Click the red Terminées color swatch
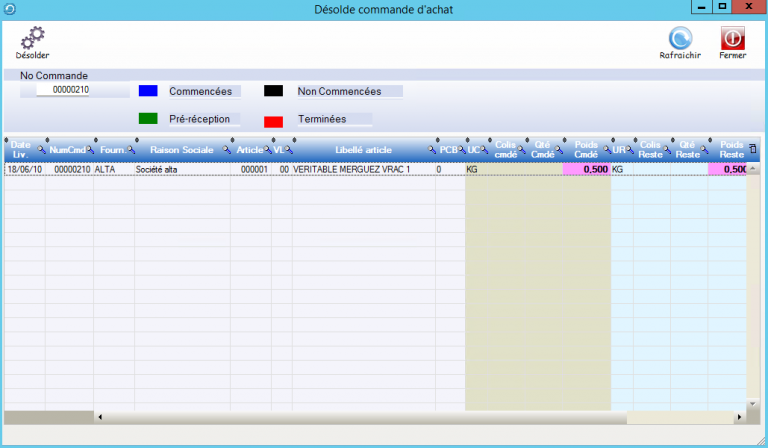This screenshot has height=448, width=768. (273, 120)
